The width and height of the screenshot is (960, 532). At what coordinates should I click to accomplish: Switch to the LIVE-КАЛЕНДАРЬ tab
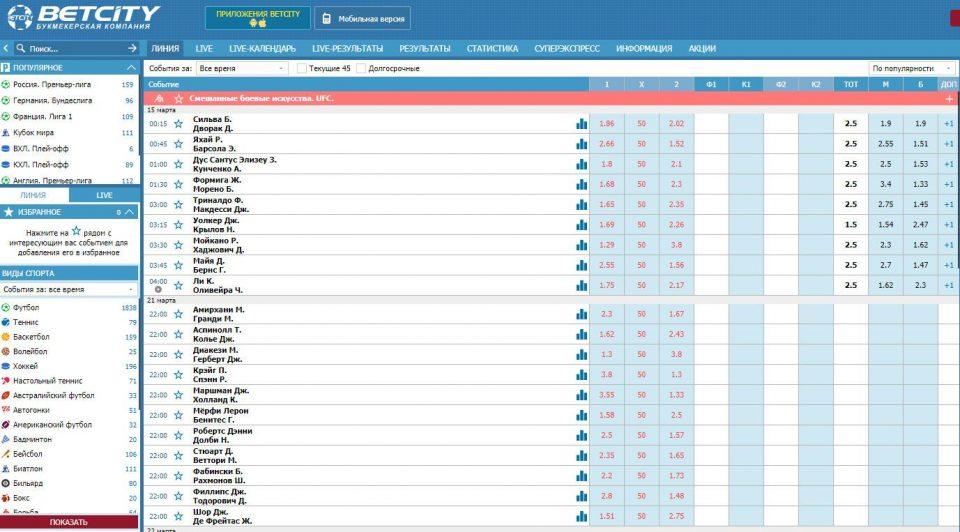point(262,48)
